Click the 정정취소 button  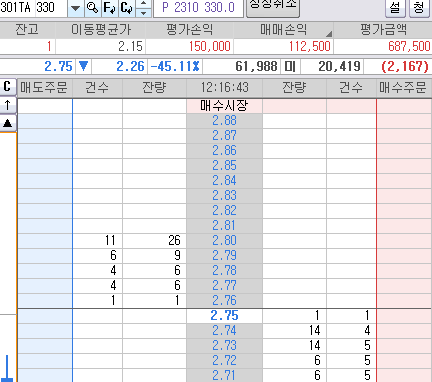pos(273,7)
